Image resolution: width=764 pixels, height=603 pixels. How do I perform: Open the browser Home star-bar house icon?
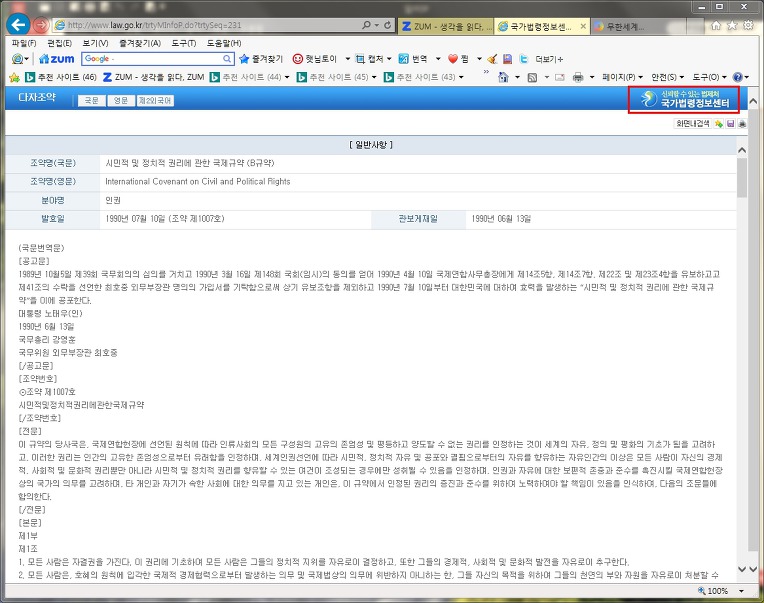point(716,25)
